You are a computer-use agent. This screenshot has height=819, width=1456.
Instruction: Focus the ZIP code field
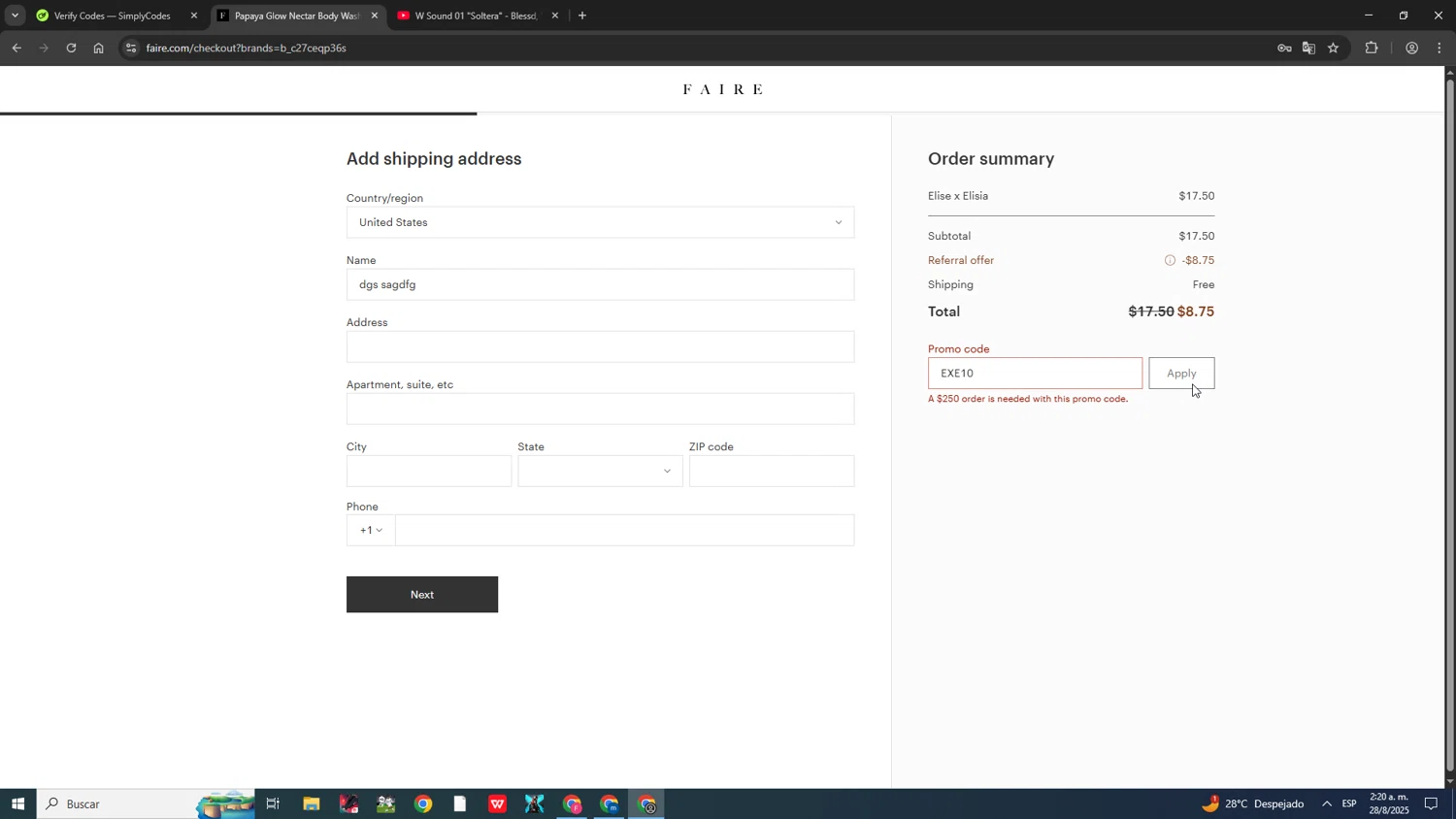[x=771, y=472]
